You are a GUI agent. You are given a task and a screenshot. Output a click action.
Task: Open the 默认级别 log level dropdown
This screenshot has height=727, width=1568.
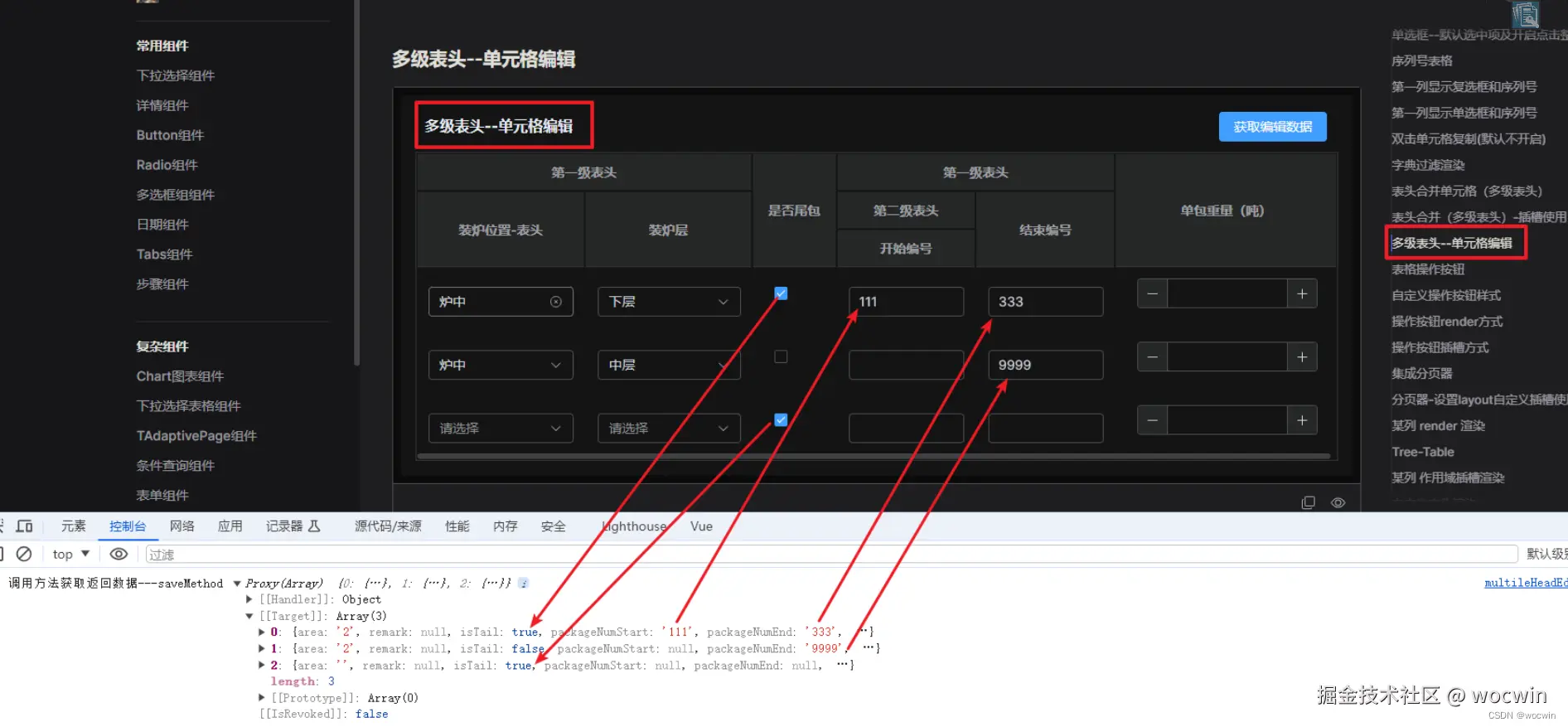[1546, 554]
